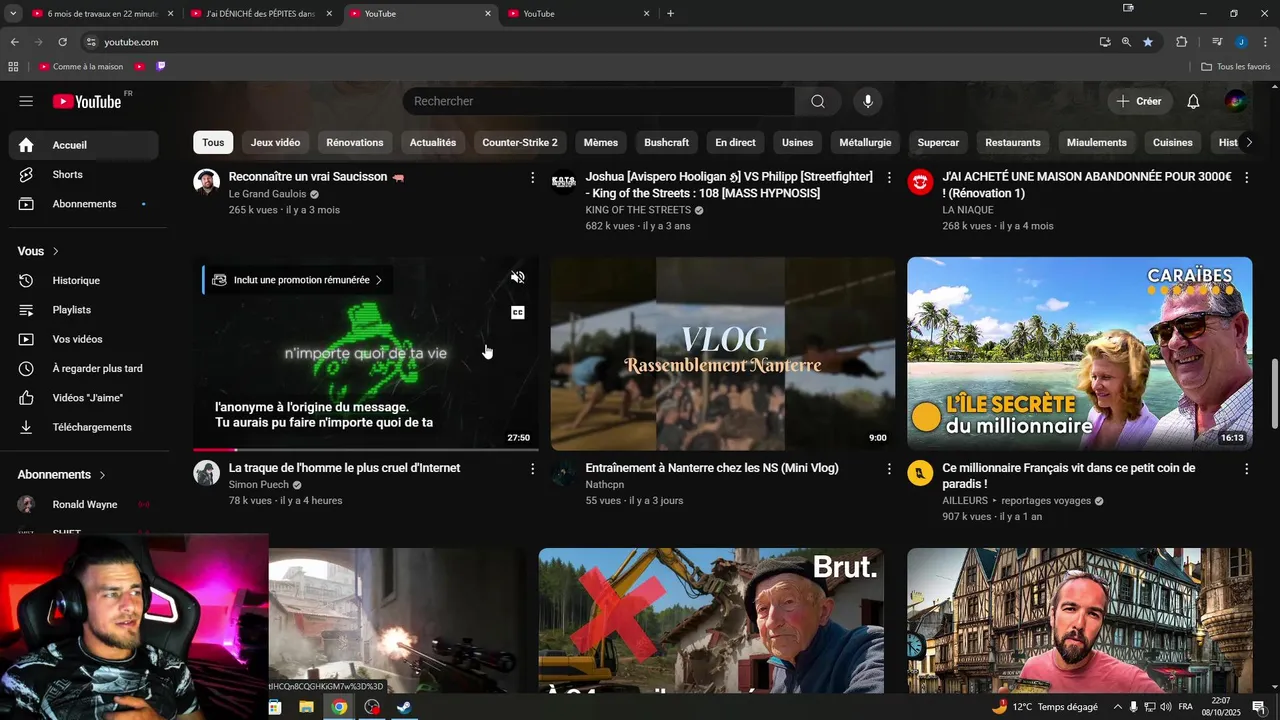Open 'L'île secrète du millionnaire' thumbnail

(x=1079, y=353)
